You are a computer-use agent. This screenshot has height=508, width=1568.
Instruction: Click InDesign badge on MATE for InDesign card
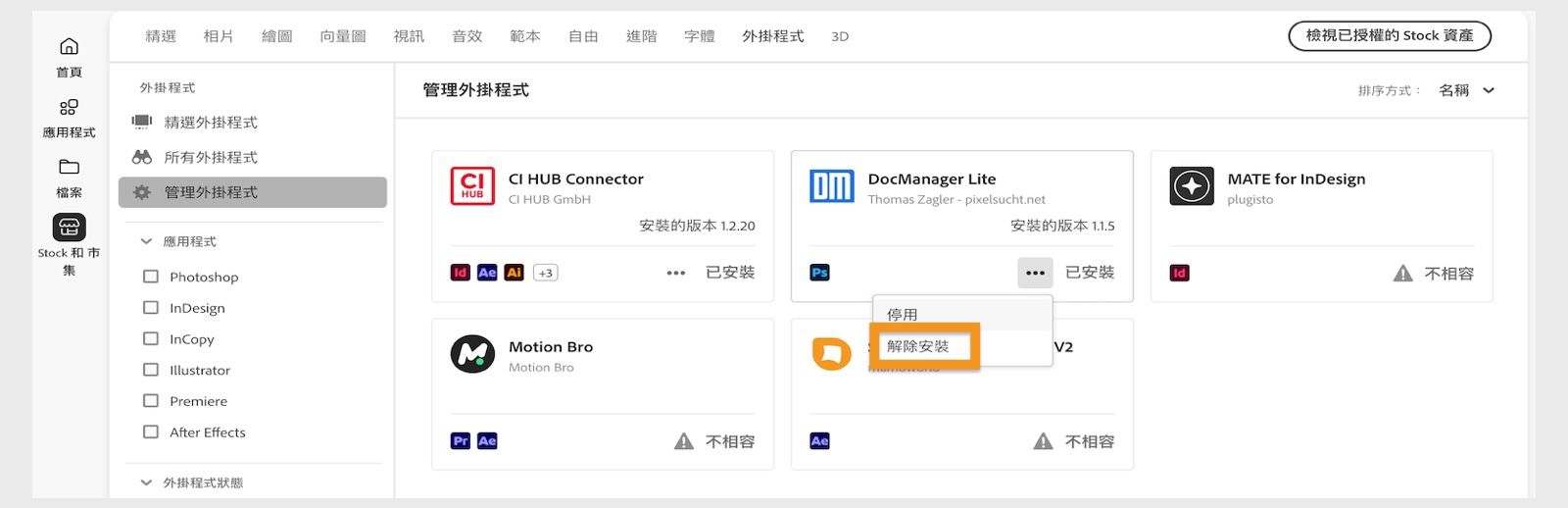1180,273
